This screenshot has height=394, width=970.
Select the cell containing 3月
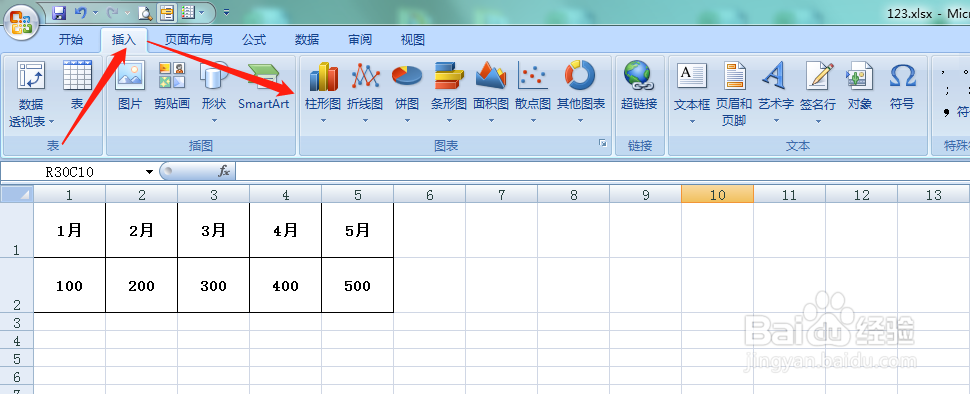(213, 230)
